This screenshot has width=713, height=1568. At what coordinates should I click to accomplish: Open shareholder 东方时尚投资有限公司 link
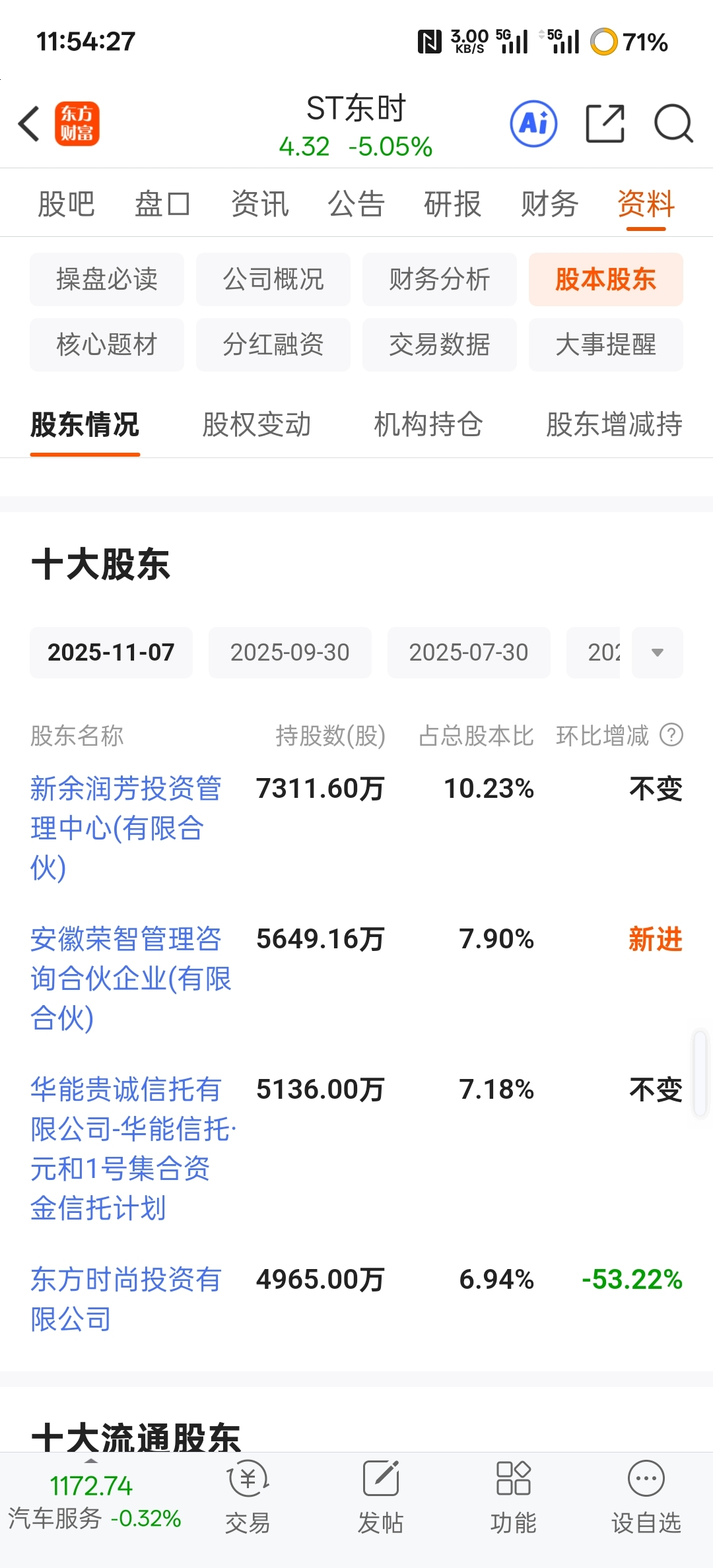point(125,1299)
